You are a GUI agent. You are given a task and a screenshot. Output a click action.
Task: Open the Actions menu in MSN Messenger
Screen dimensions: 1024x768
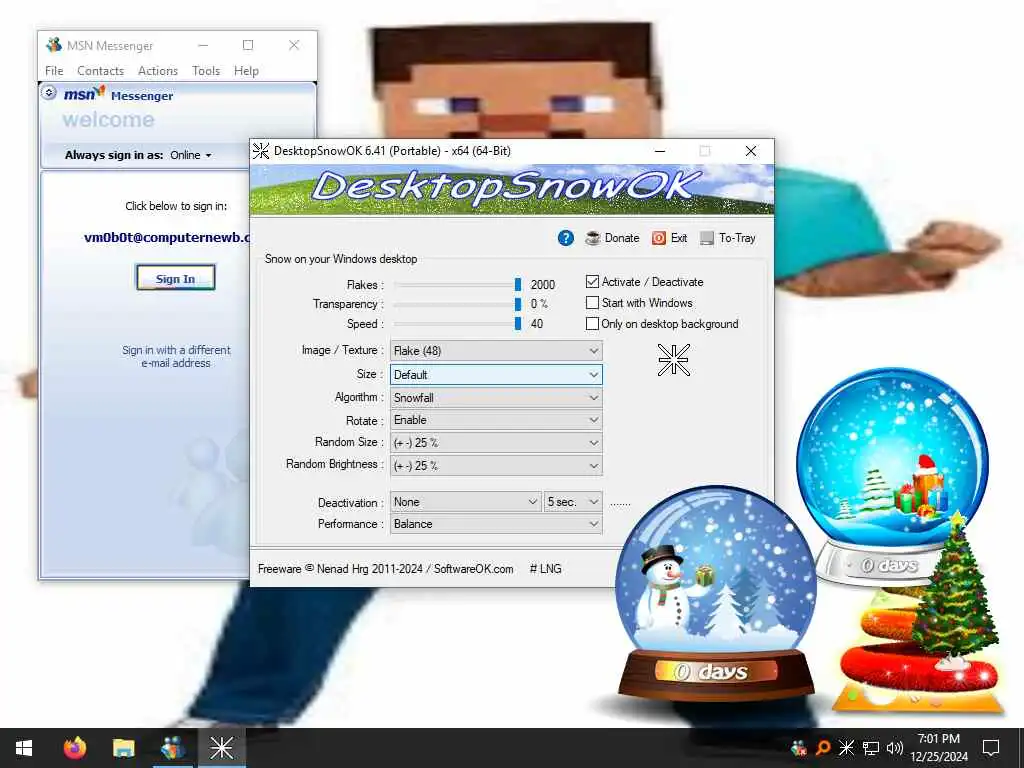pyautogui.click(x=158, y=71)
